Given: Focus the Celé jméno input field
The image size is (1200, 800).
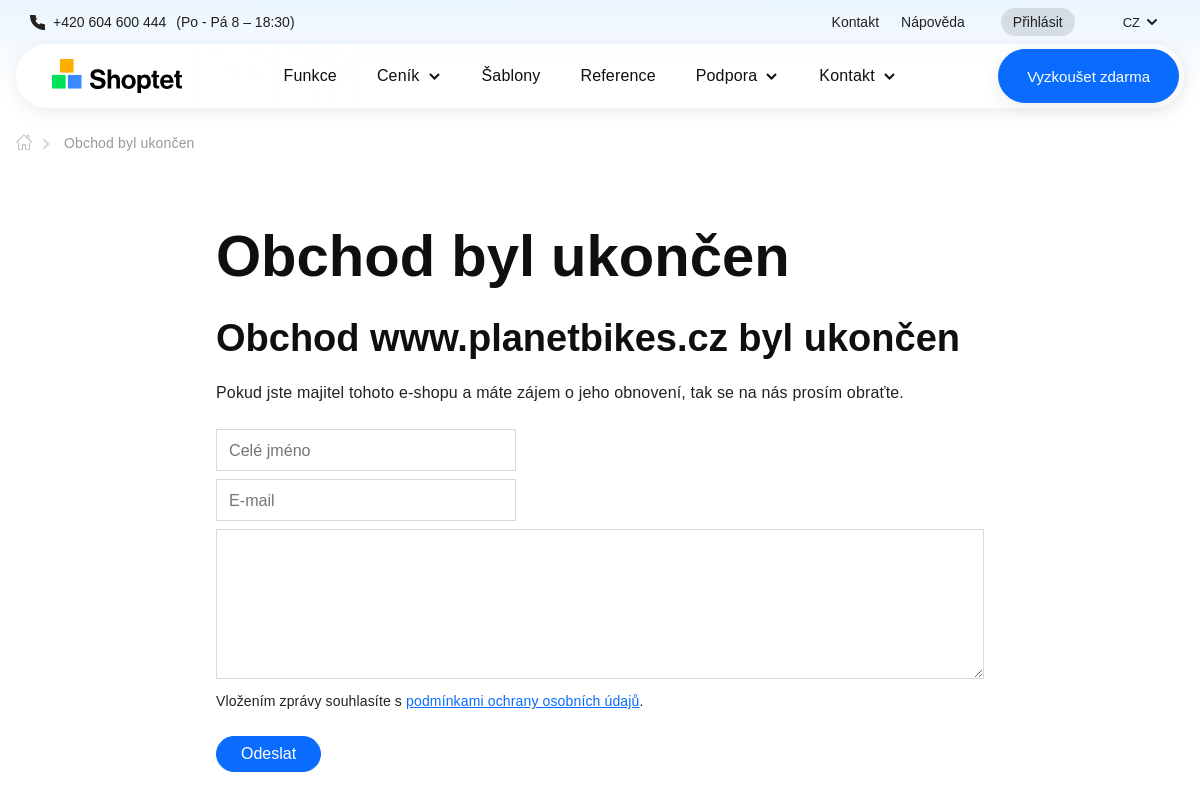Looking at the screenshot, I should pos(366,450).
